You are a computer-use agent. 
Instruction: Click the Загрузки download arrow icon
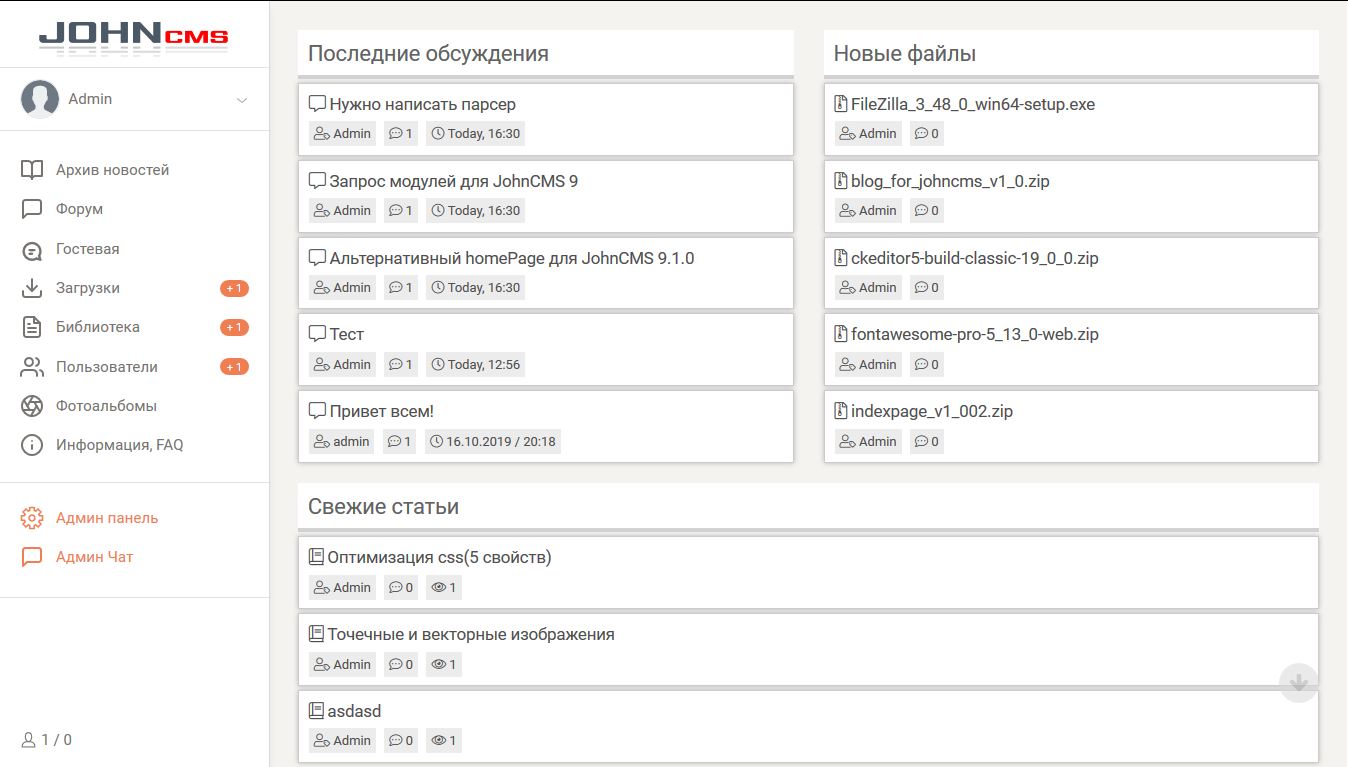click(x=32, y=288)
